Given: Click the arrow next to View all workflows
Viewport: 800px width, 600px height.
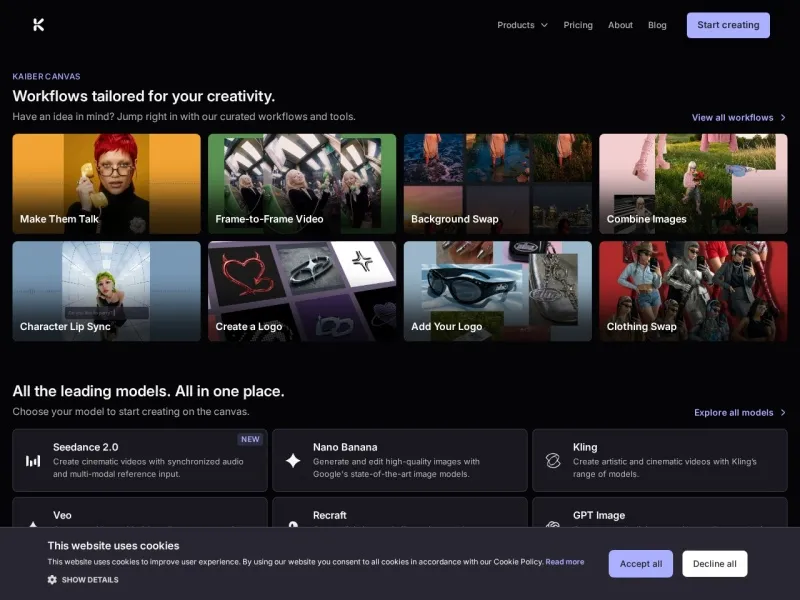Looking at the screenshot, I should pyautogui.click(x=783, y=117).
